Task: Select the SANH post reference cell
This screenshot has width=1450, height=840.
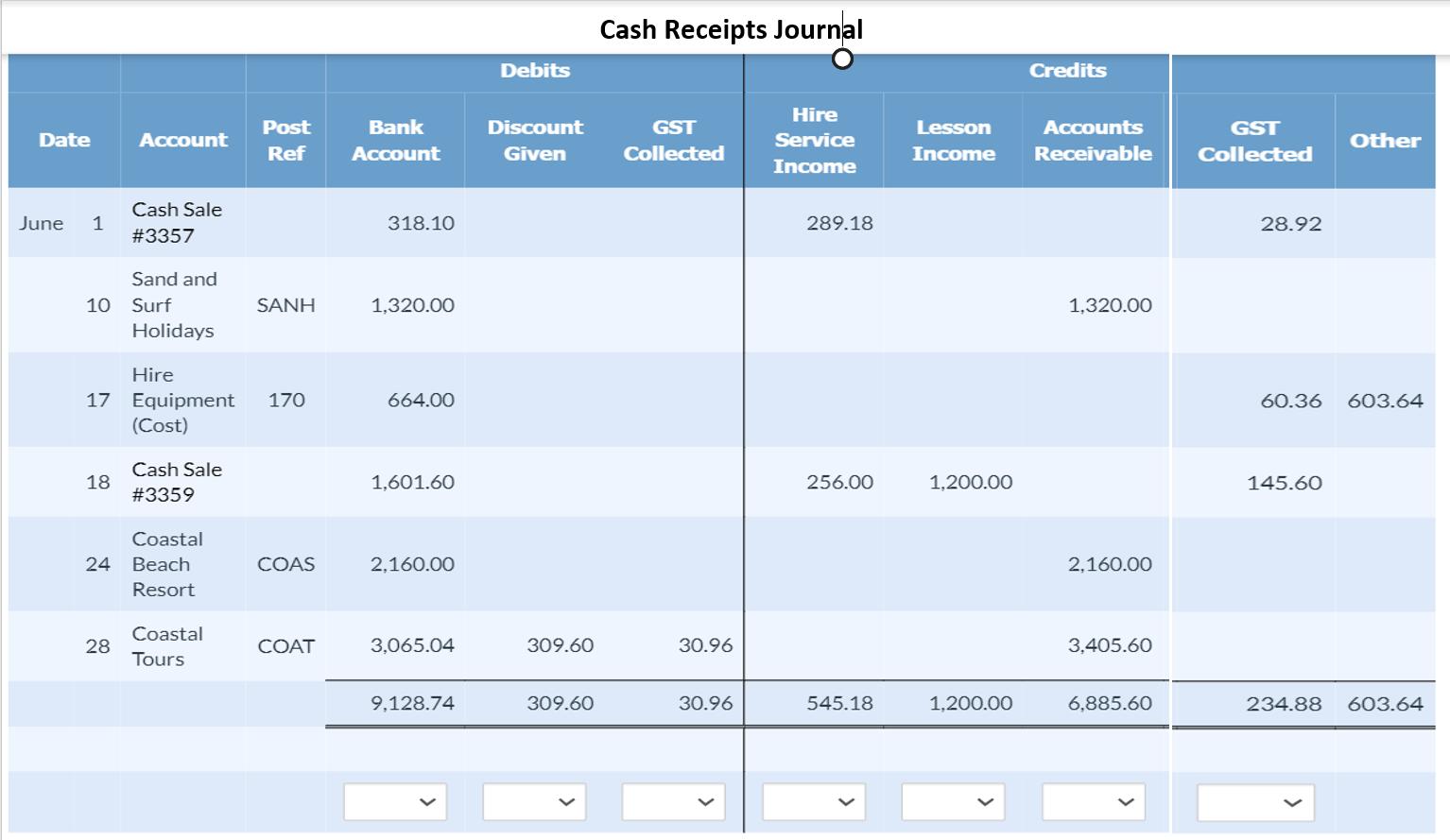Action: pyautogui.click(x=285, y=305)
